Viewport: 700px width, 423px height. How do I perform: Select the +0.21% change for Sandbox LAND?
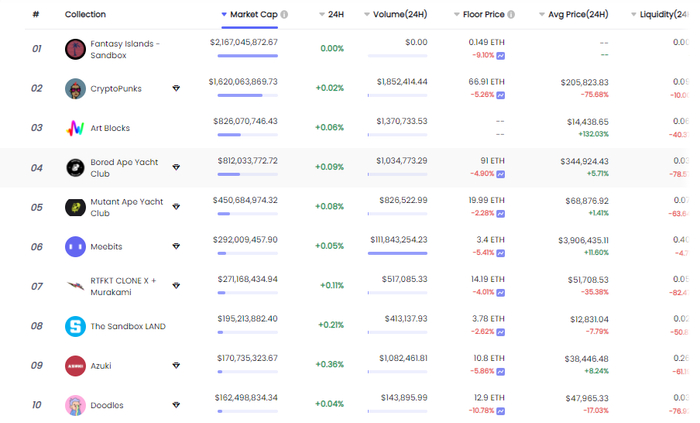331,325
